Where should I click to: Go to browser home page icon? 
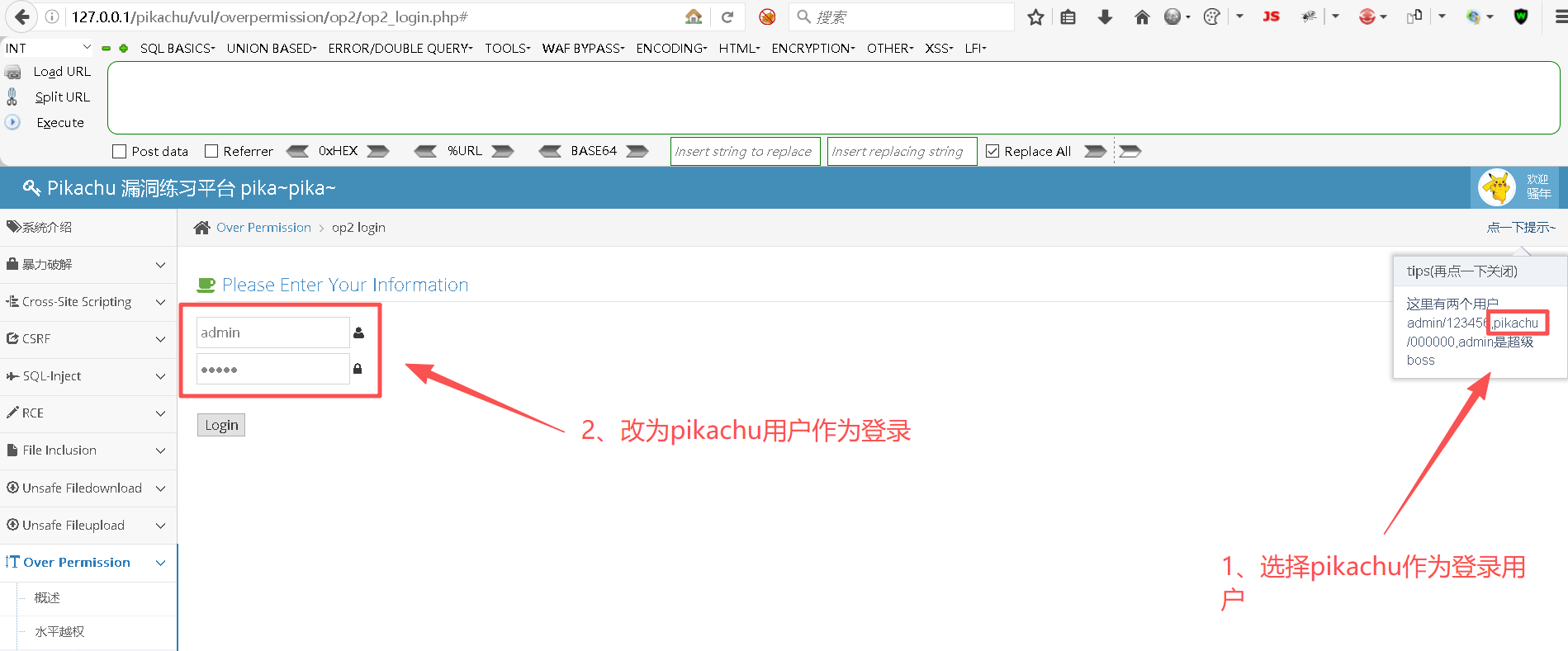(x=1142, y=17)
